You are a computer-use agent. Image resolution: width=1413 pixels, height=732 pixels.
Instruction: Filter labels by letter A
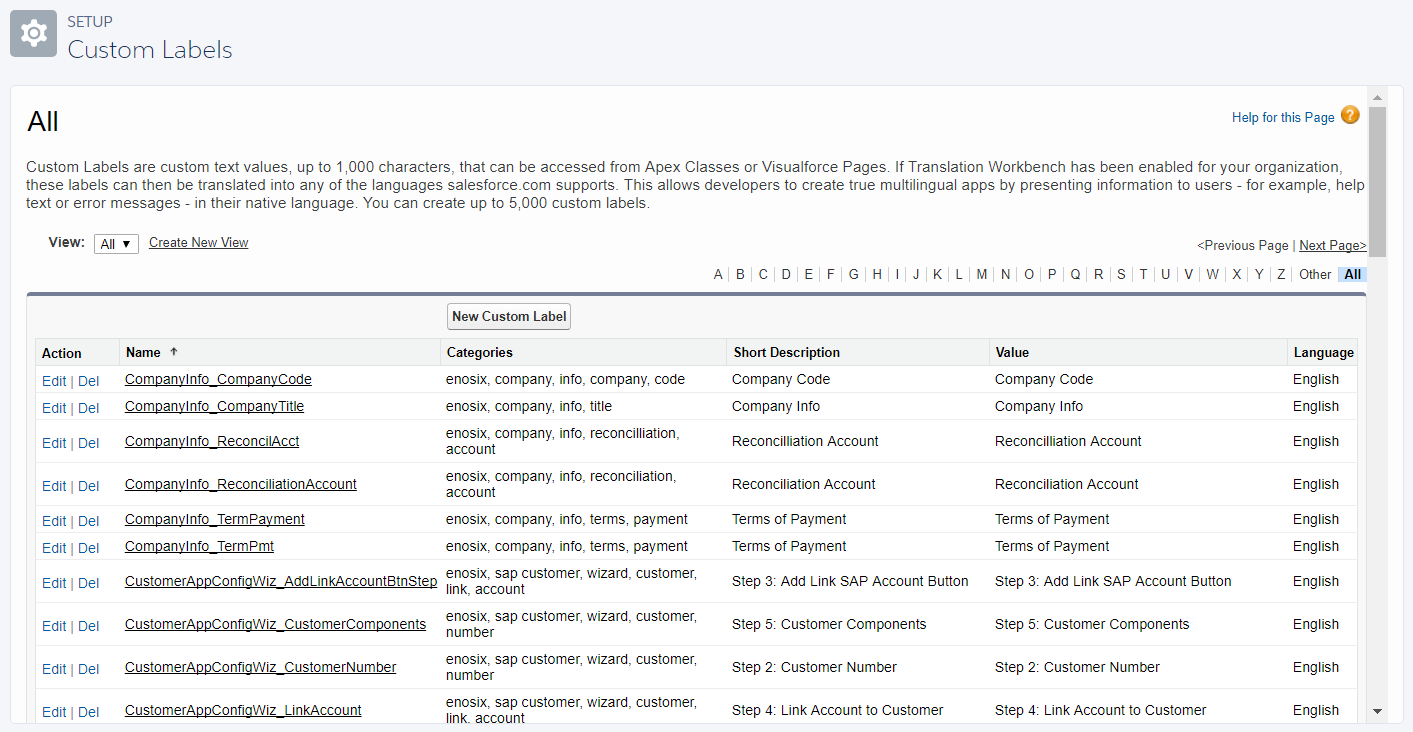718,274
